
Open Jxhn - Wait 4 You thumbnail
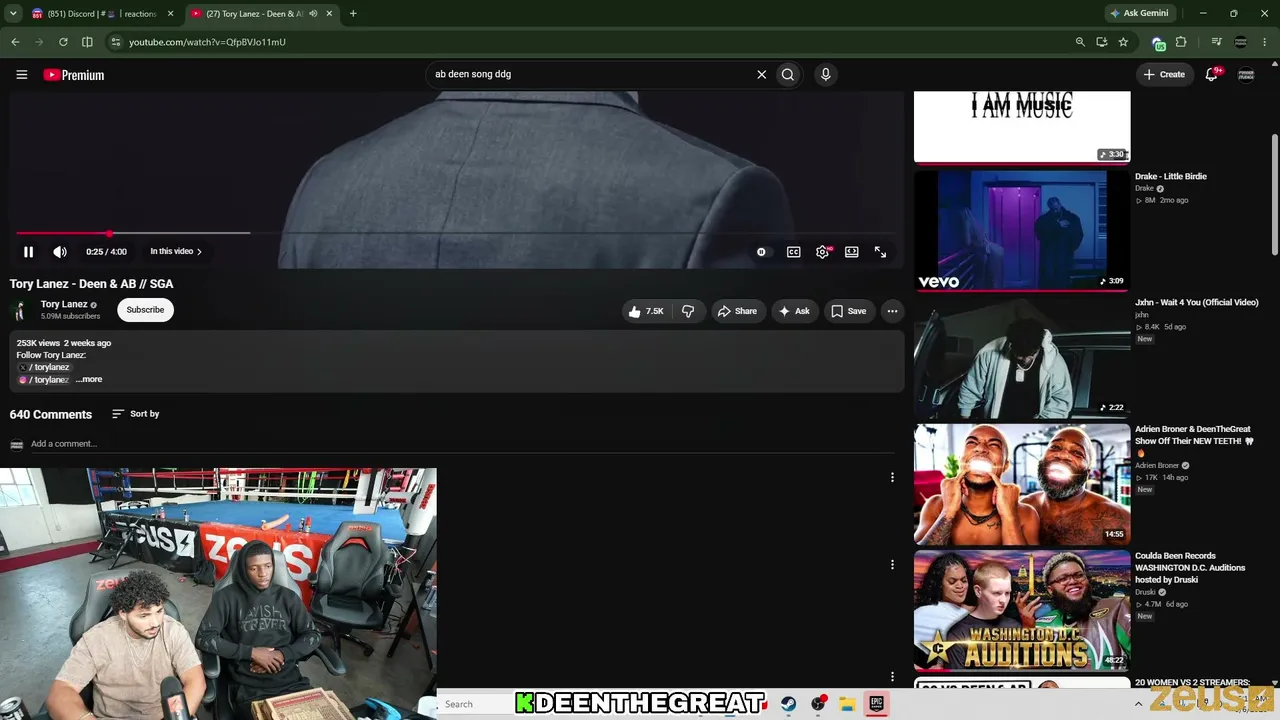(1022, 356)
